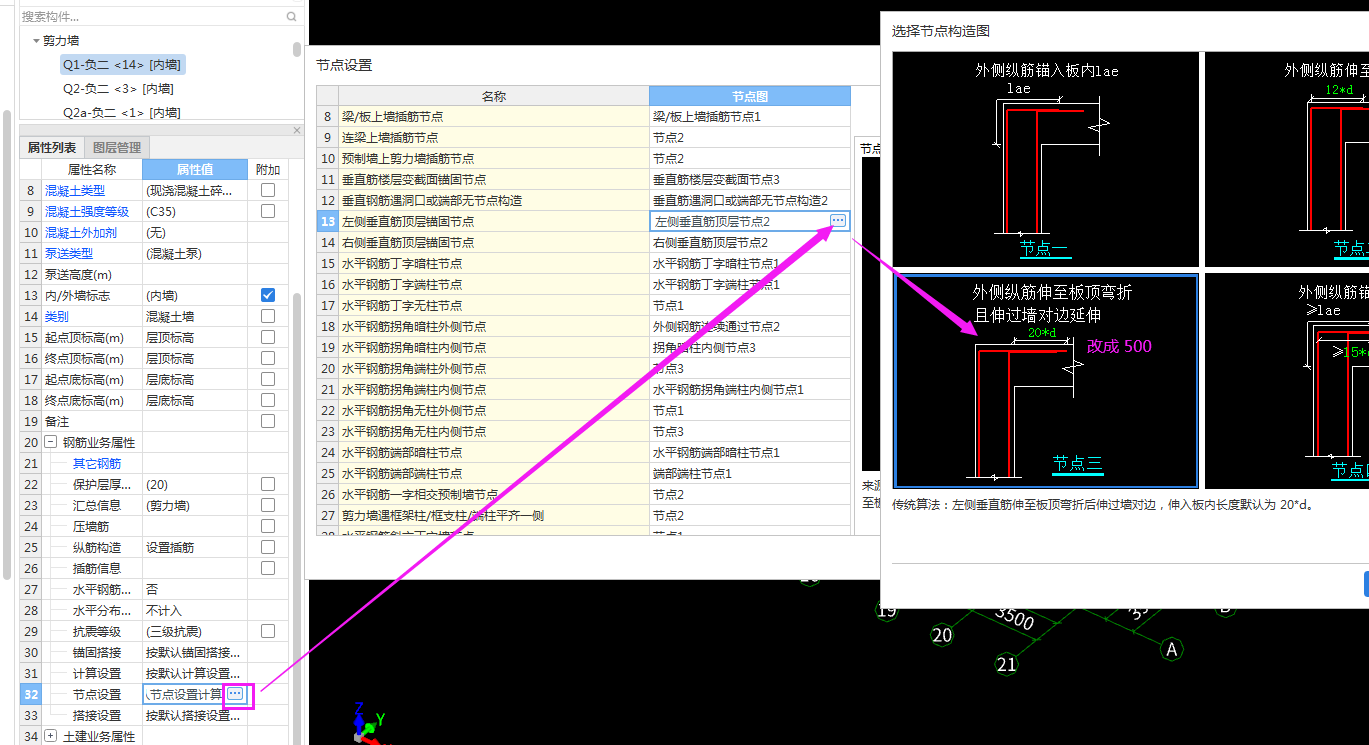Click the 搜索构件 search input
Viewport: 1369px width, 745px height.
click(152, 16)
